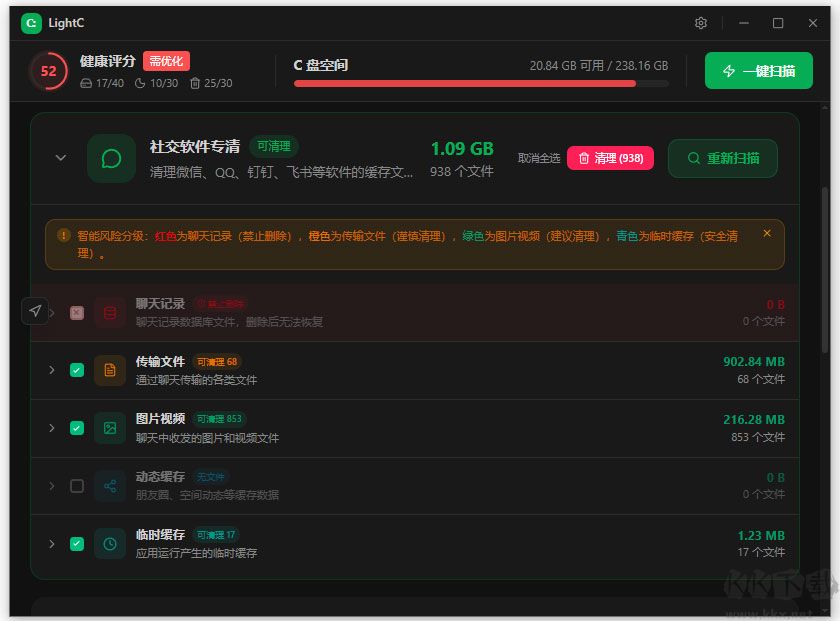Click the 动态缓存 share icon
840x621 pixels.
110,486
